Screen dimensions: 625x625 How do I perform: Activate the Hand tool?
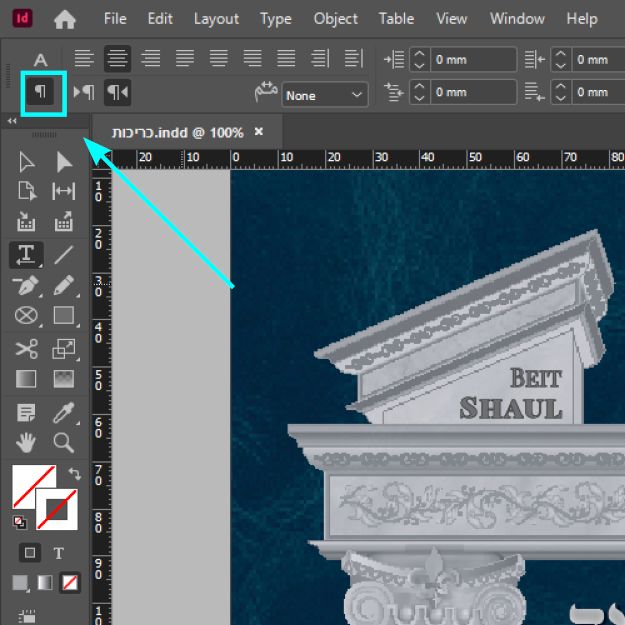tap(26, 442)
